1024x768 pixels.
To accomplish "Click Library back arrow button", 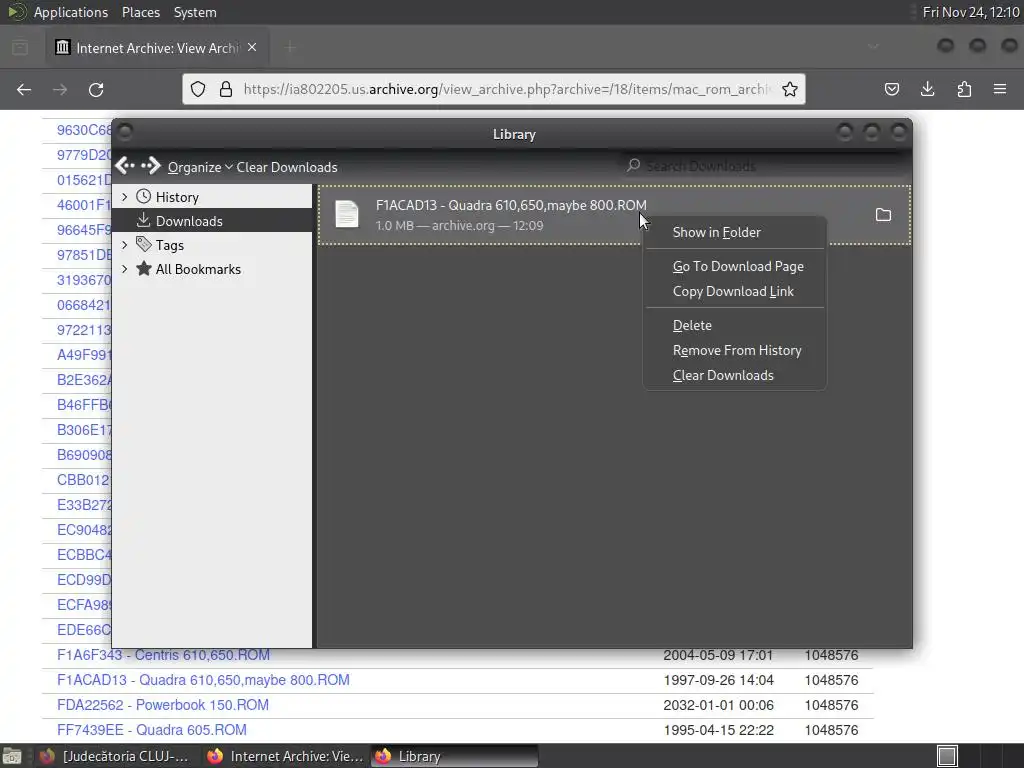I will pos(125,166).
